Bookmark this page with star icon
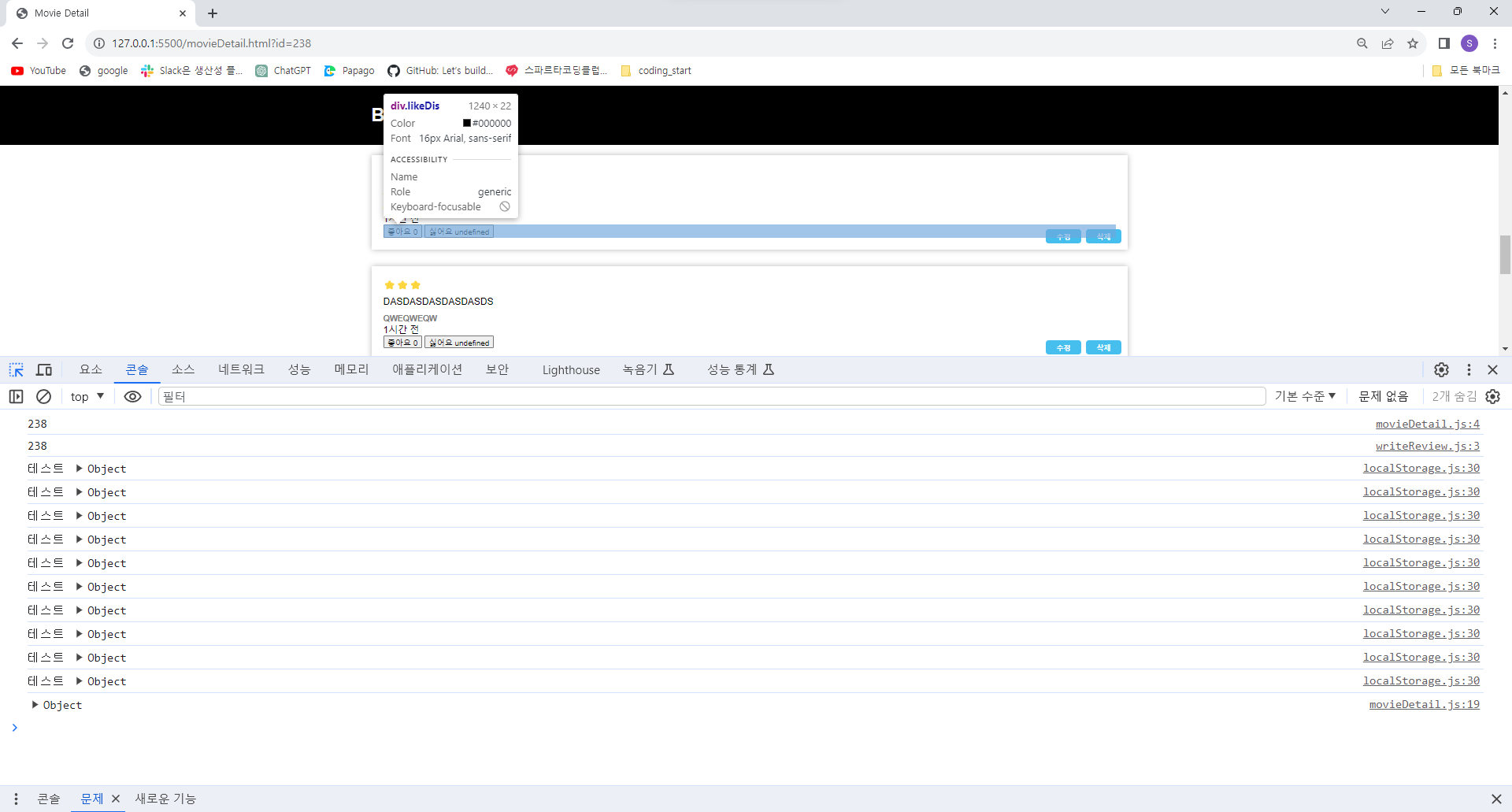Screen dimensions: 1512x812 tap(1413, 43)
